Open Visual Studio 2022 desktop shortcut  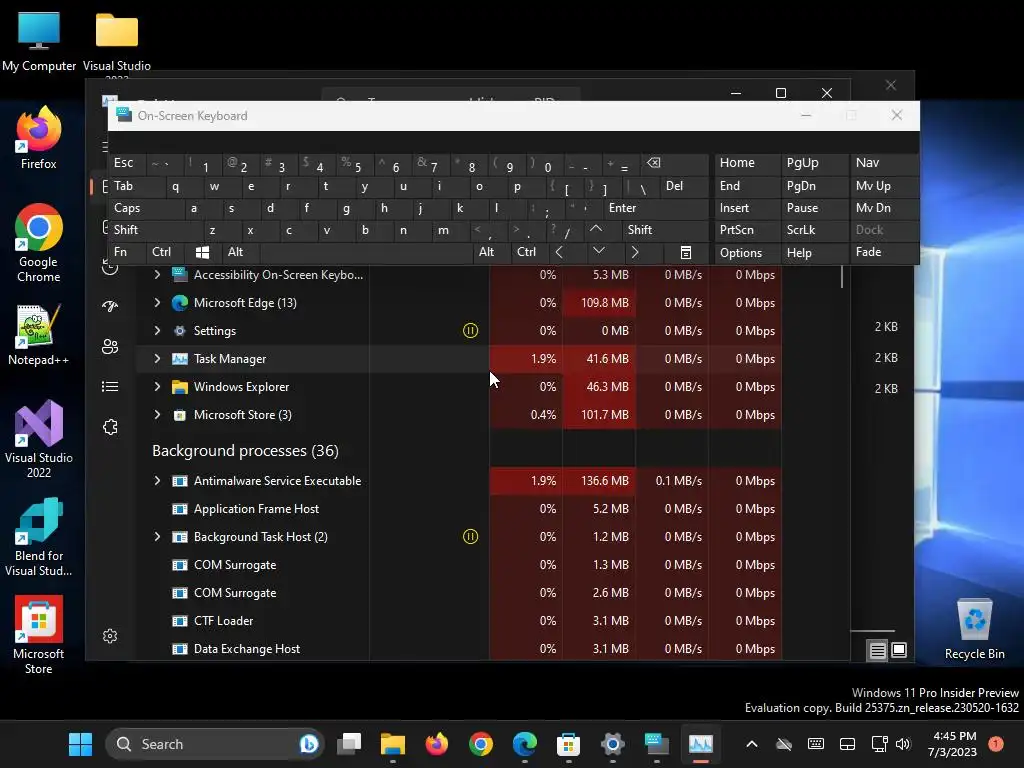click(39, 439)
